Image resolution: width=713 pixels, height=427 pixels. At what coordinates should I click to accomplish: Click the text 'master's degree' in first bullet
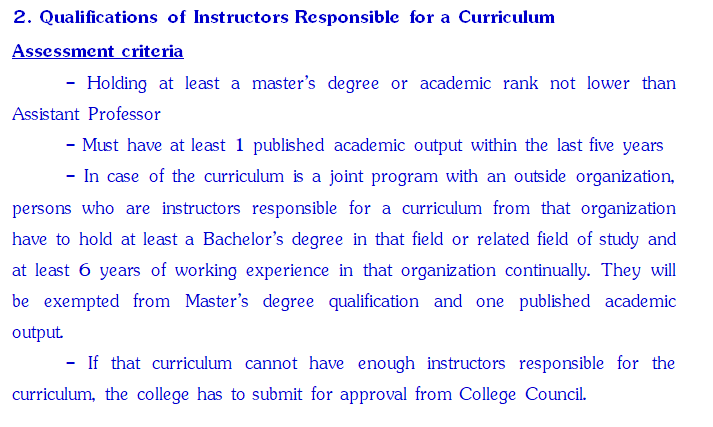coord(315,84)
